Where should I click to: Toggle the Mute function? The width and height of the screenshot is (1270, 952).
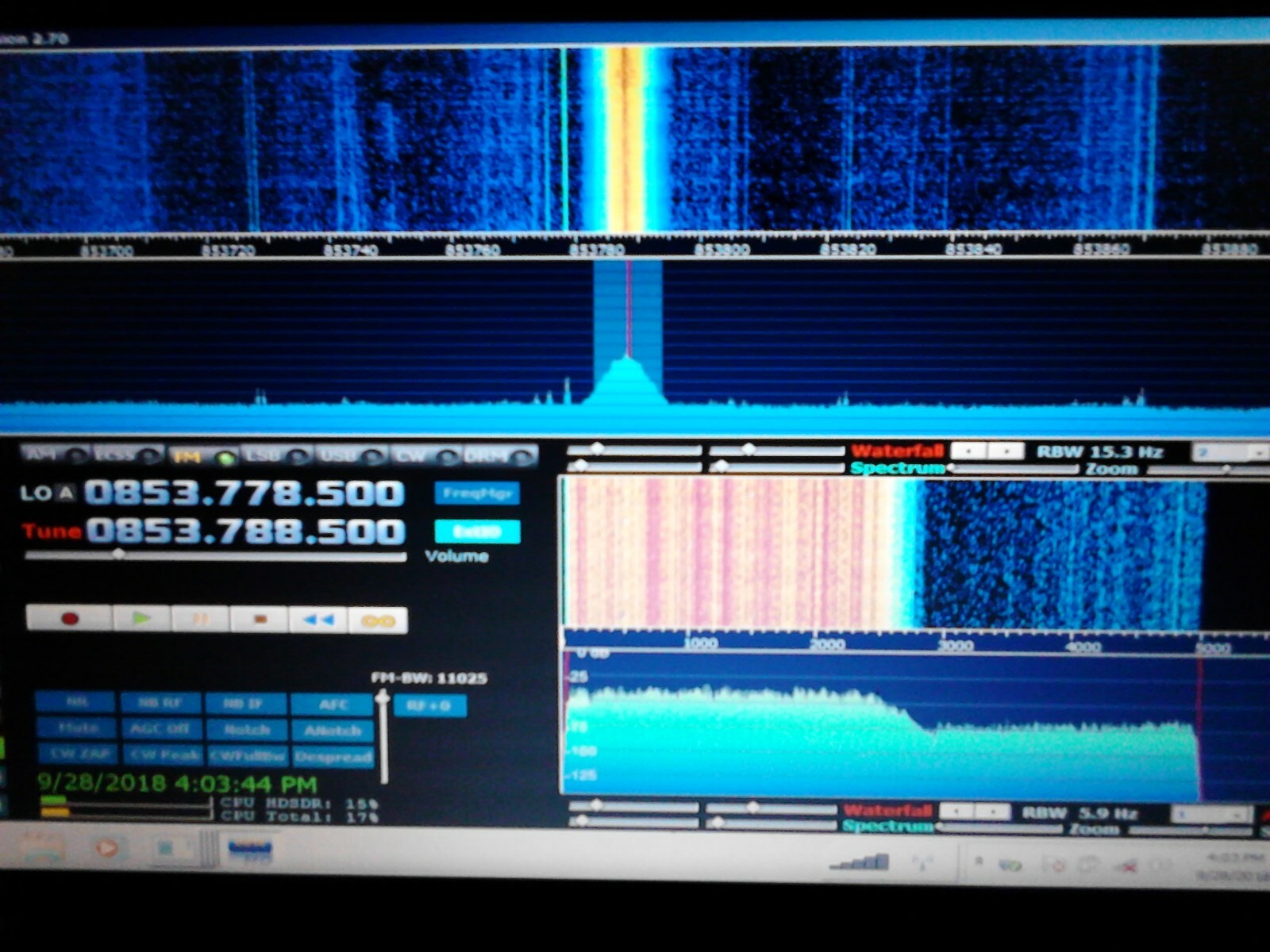[79, 728]
